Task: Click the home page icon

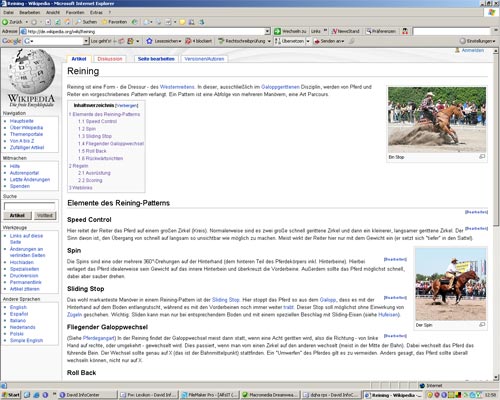Action: pos(67,22)
